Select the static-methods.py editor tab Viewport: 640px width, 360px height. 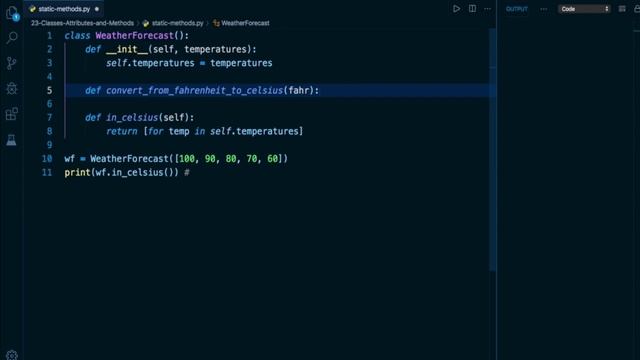64,9
